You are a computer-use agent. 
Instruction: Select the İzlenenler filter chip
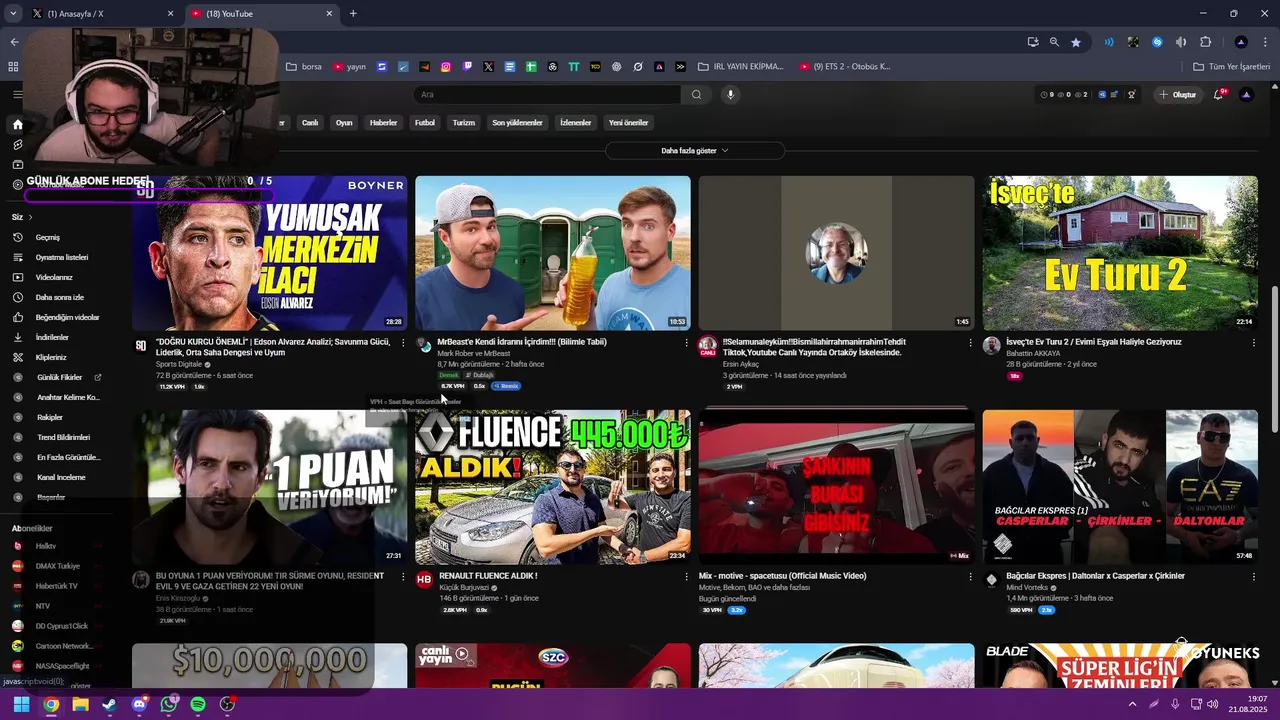pos(576,122)
